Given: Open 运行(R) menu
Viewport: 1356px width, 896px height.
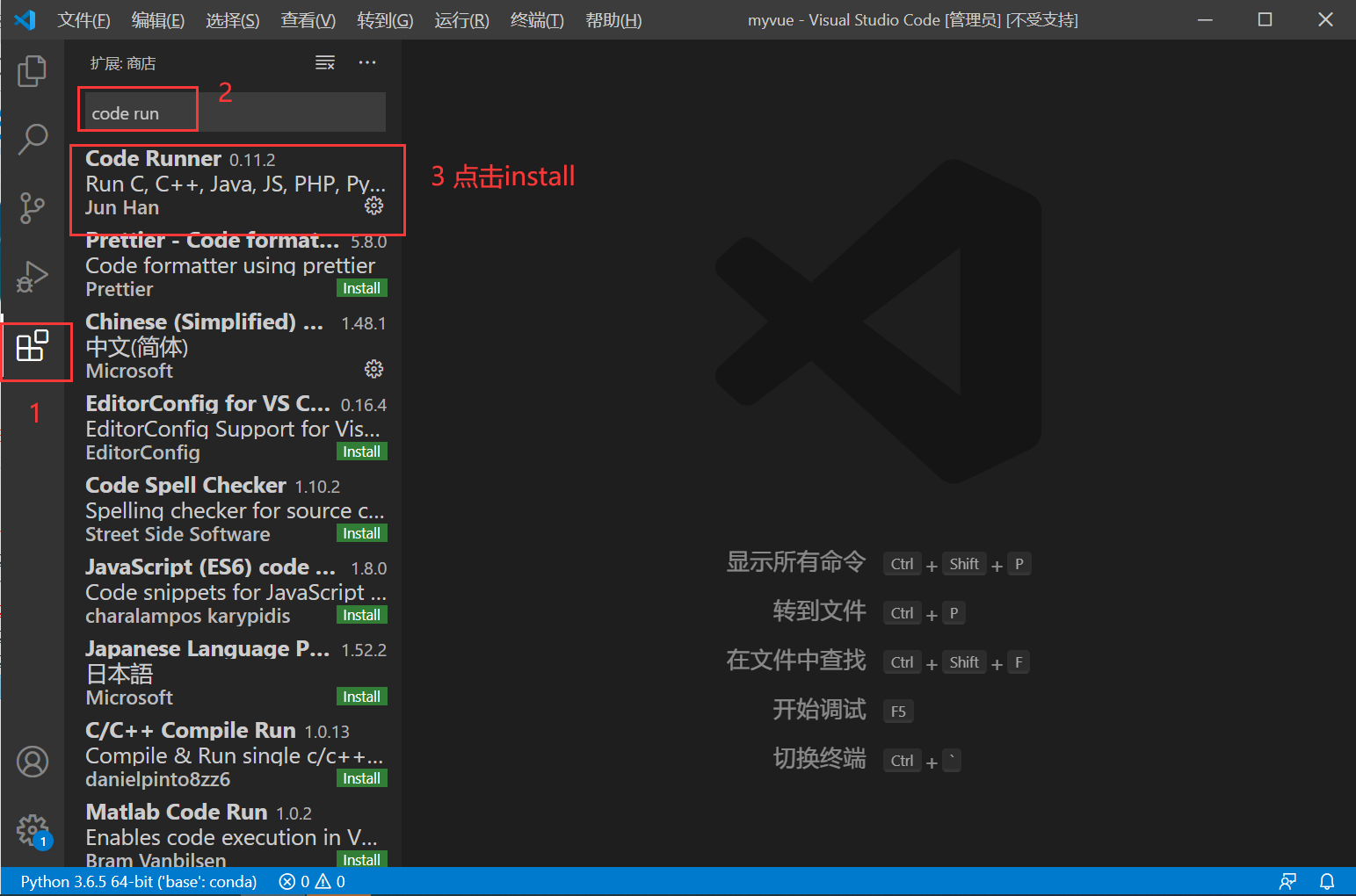Looking at the screenshot, I should [461, 20].
